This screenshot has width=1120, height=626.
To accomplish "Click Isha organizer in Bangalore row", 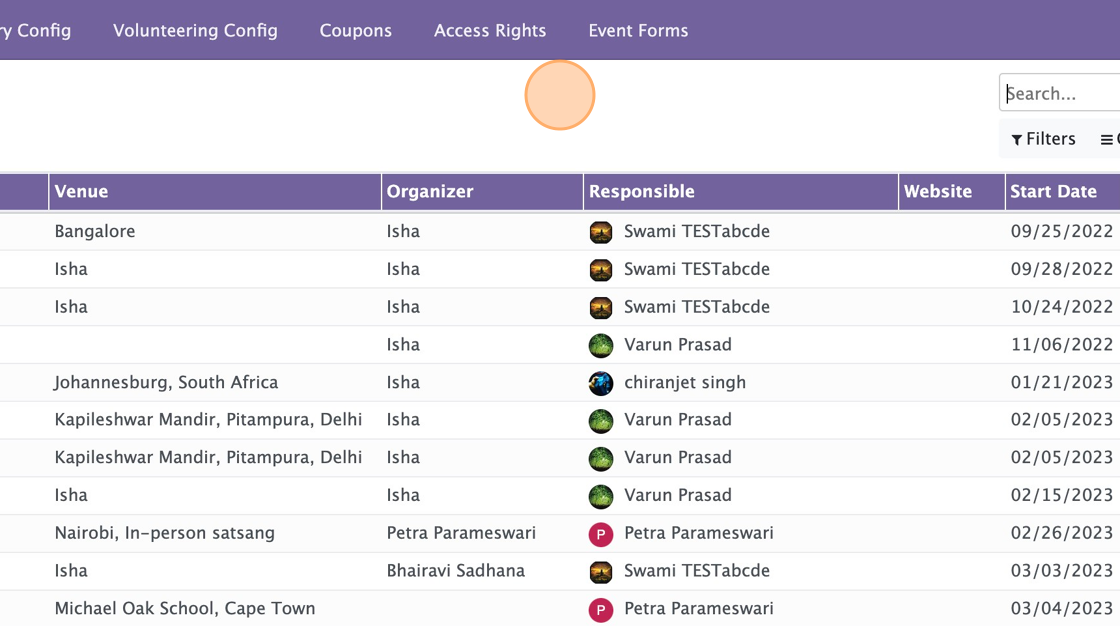I will (x=404, y=232).
